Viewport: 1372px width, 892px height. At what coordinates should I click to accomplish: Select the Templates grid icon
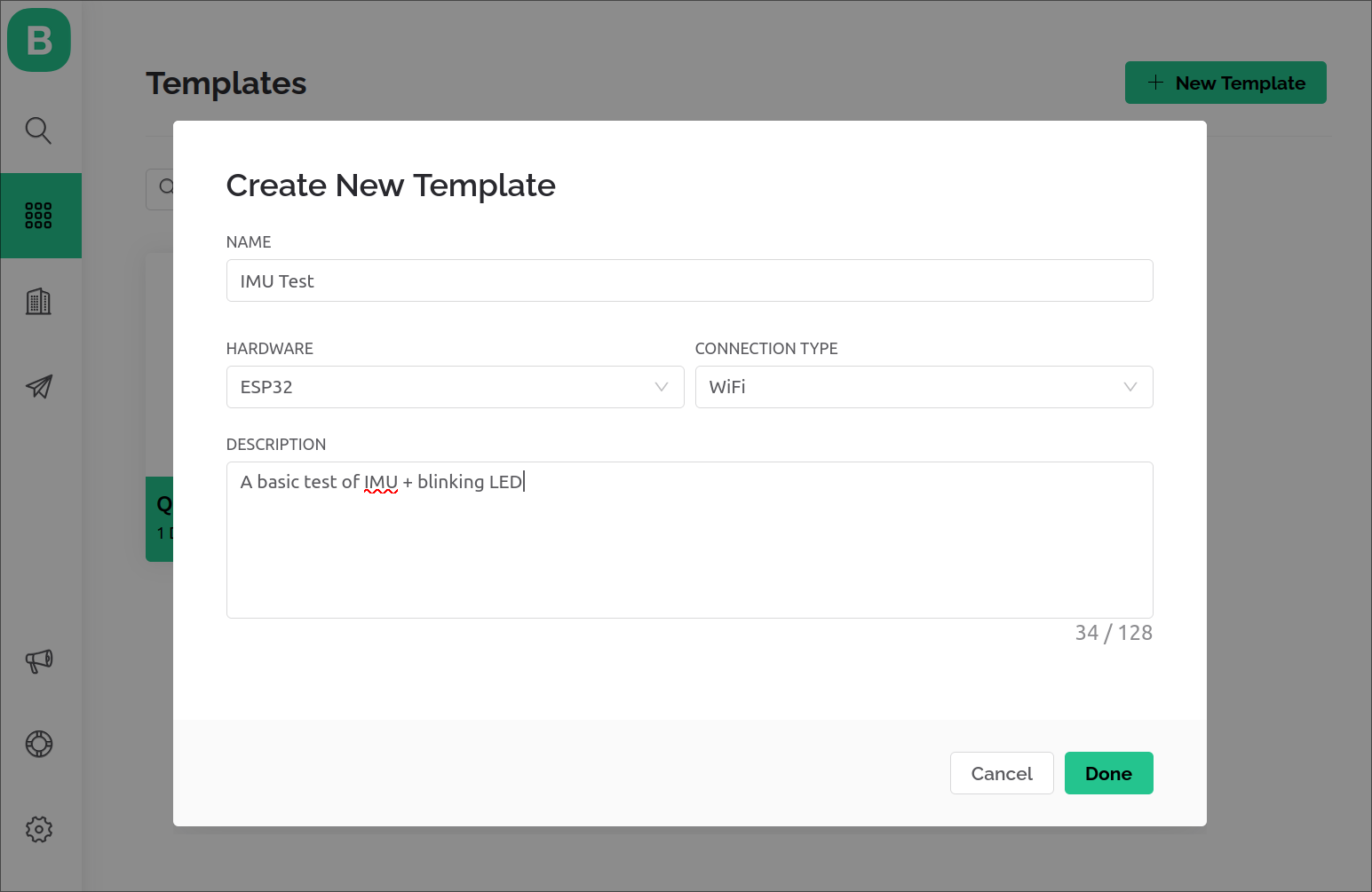point(39,216)
